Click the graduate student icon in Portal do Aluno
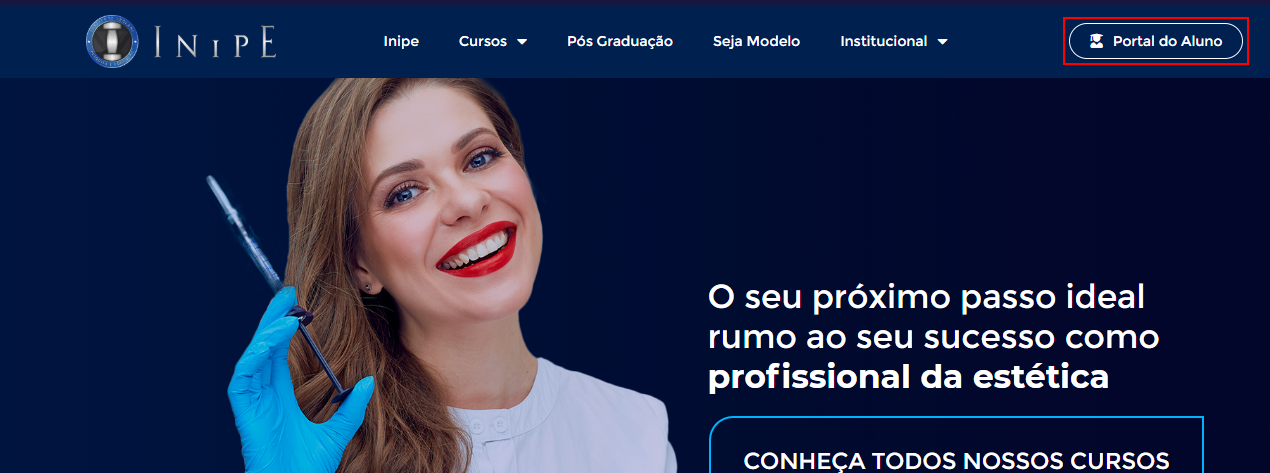Image resolution: width=1270 pixels, height=473 pixels. point(1097,41)
